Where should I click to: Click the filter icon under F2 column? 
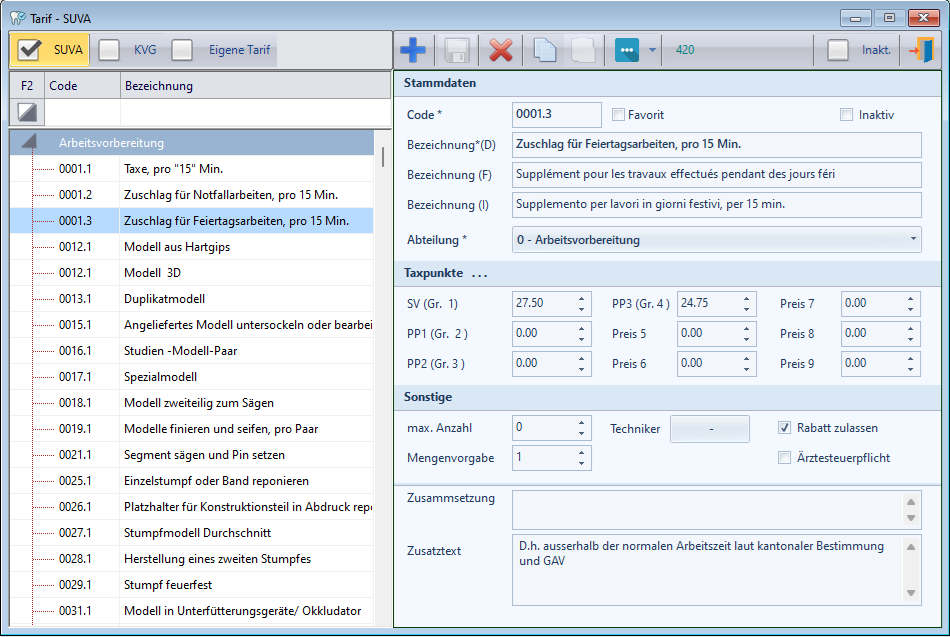27,112
